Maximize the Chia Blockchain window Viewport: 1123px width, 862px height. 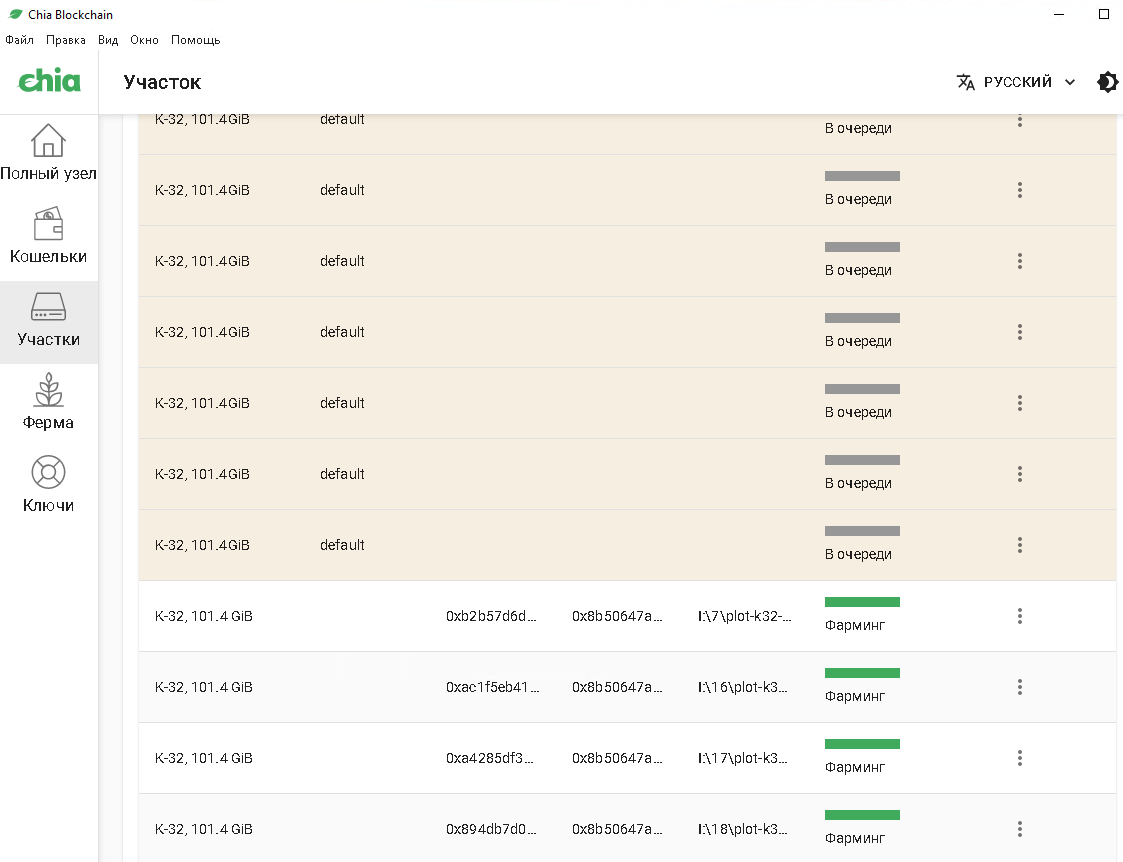pos(1104,14)
